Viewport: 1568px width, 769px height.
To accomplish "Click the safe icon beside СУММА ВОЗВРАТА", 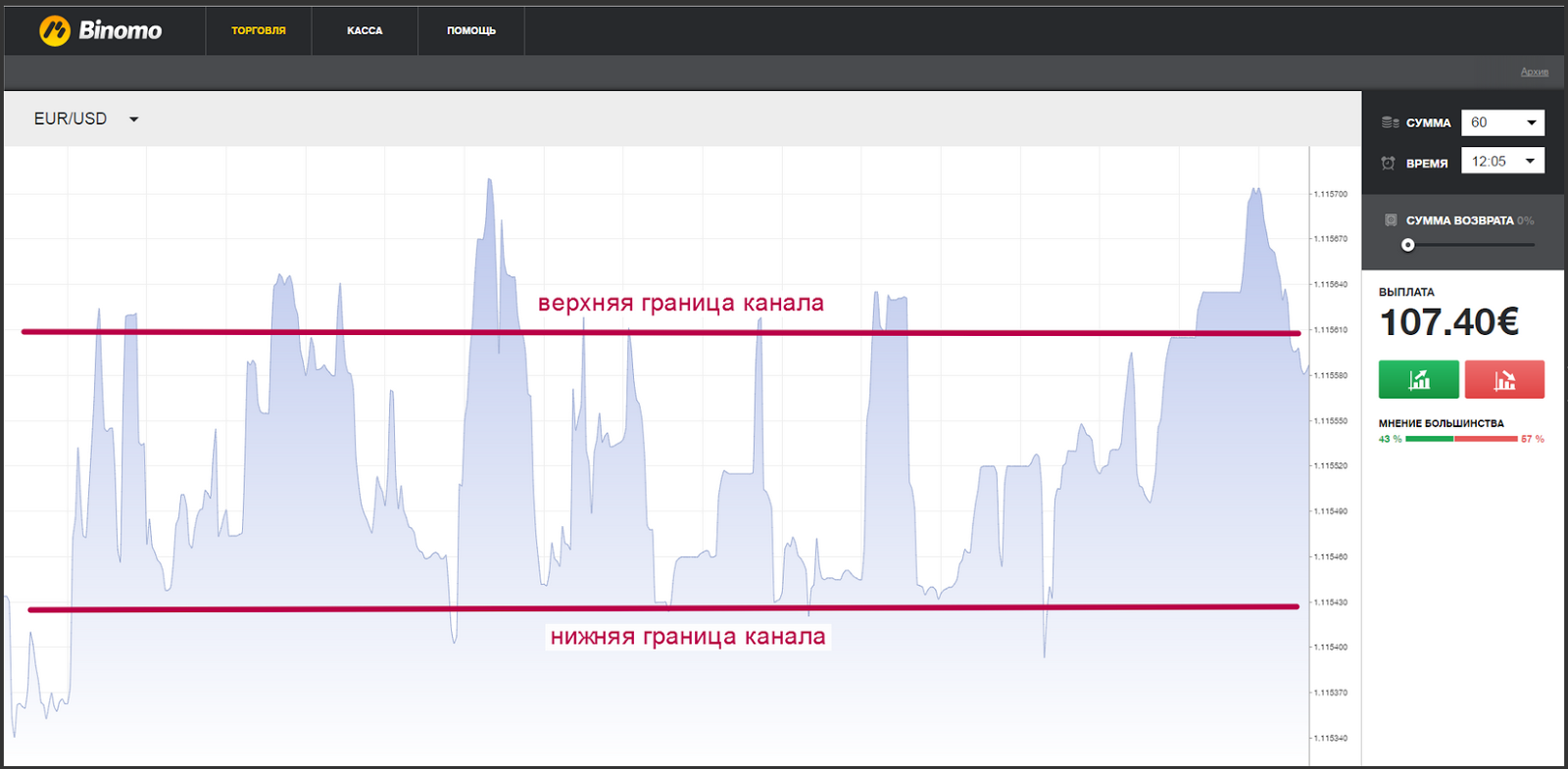I will (1391, 220).
